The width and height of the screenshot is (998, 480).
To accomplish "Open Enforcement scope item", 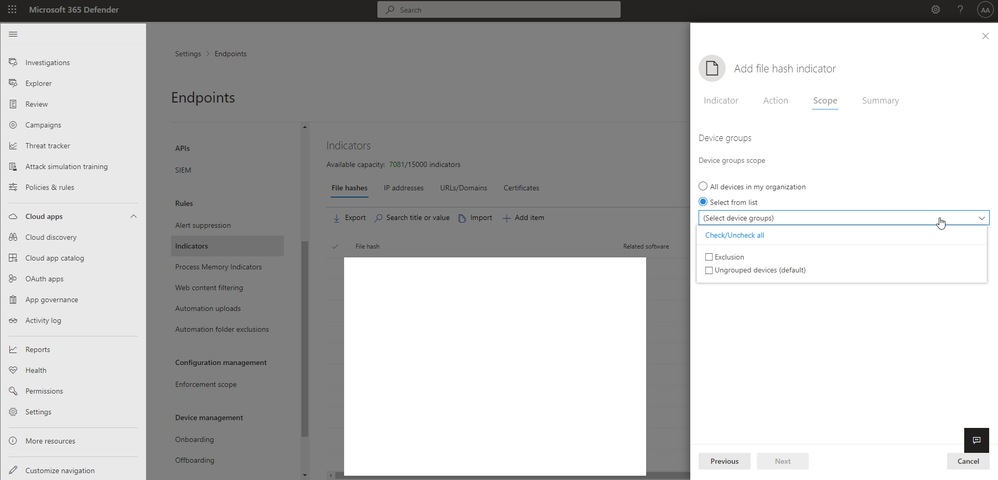I will coord(206,385).
